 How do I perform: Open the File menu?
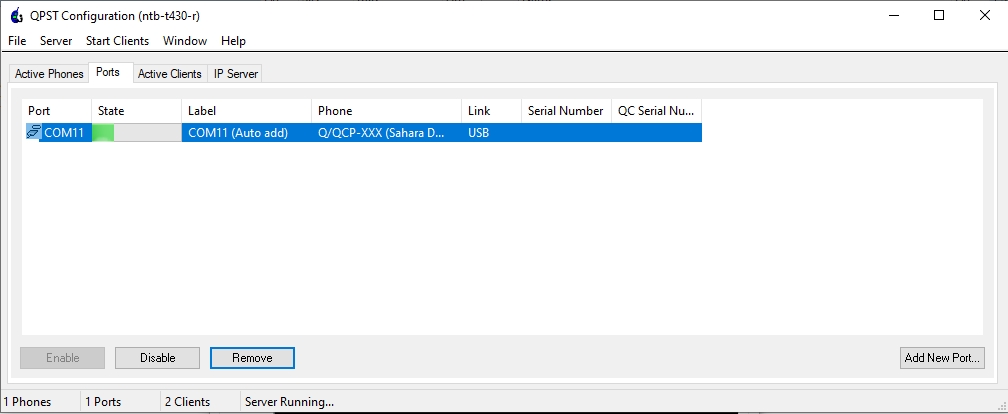[17, 41]
